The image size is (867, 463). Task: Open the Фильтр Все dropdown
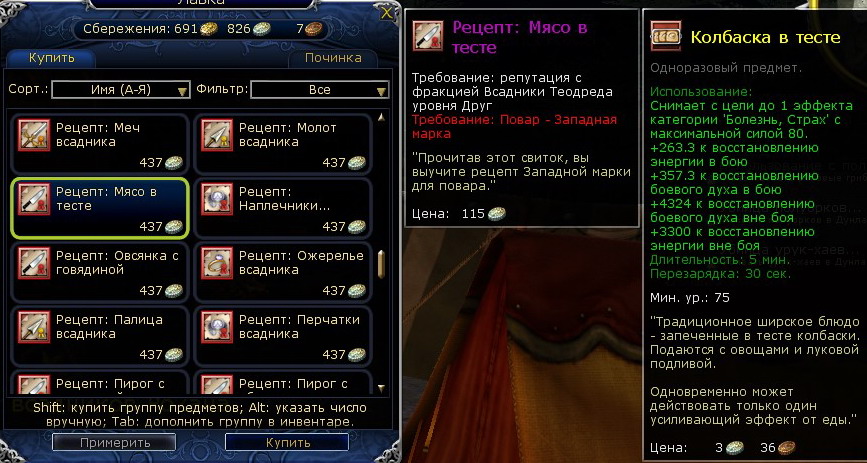click(320, 90)
